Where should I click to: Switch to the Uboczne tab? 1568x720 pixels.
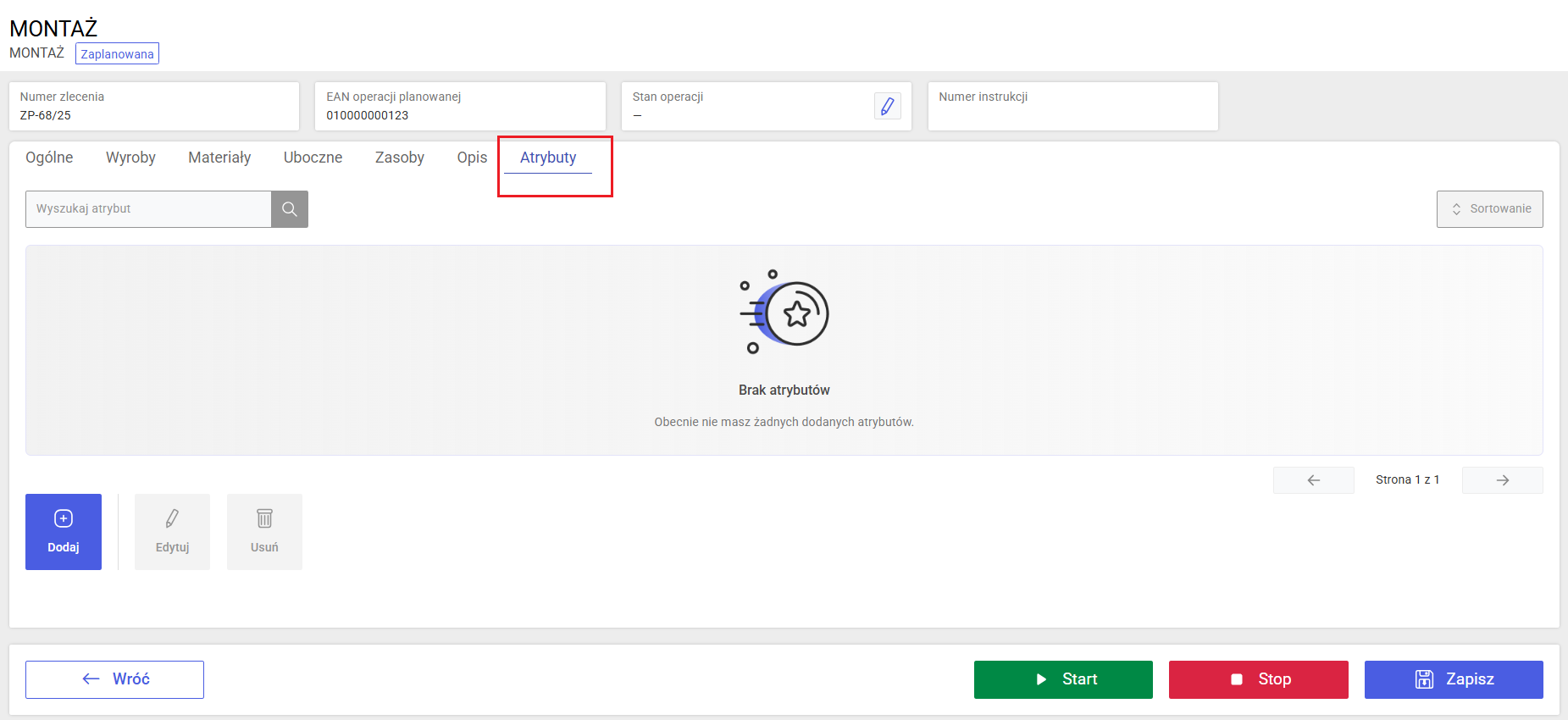click(313, 158)
